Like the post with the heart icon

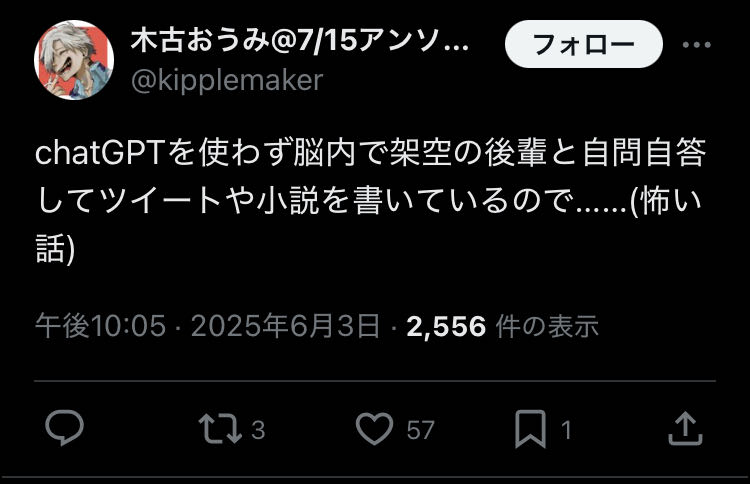375,429
